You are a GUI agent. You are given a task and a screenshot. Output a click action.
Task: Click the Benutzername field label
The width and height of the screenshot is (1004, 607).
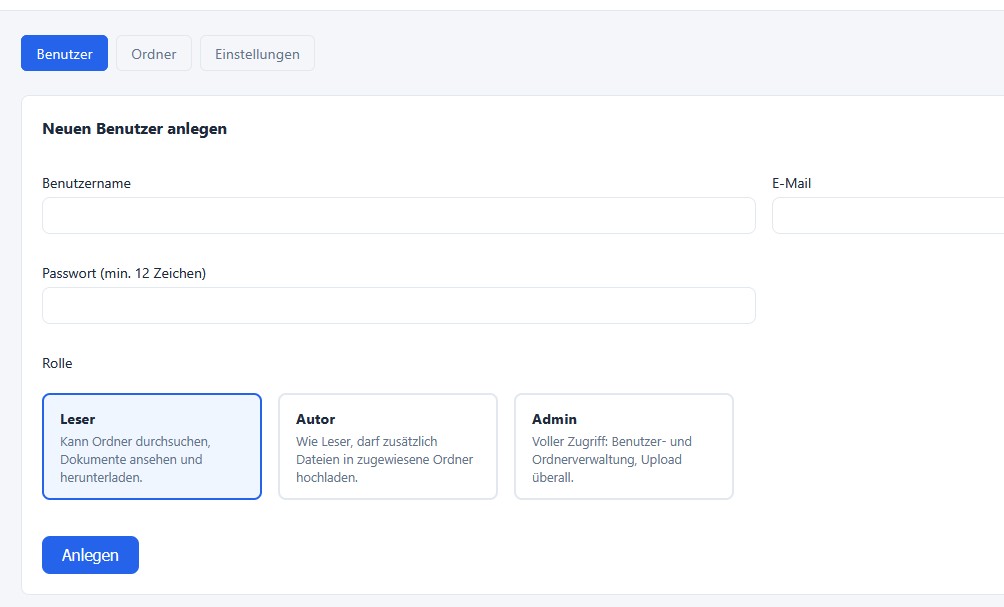86,183
